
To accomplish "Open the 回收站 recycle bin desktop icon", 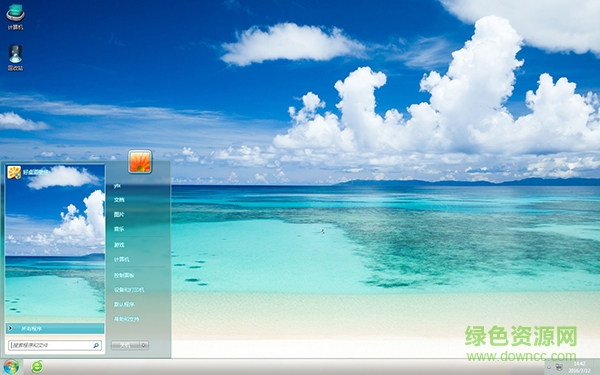I will (x=15, y=58).
